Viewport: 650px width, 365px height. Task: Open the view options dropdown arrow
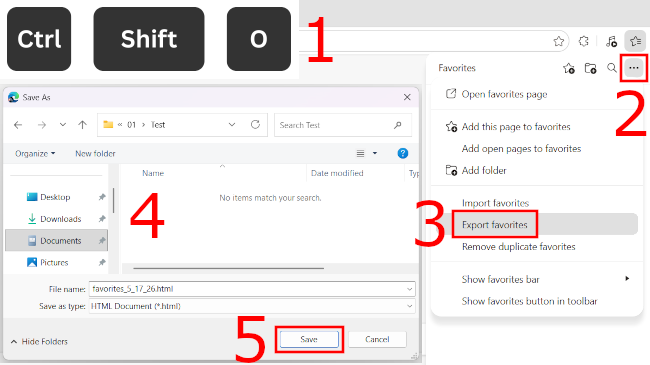(x=375, y=153)
